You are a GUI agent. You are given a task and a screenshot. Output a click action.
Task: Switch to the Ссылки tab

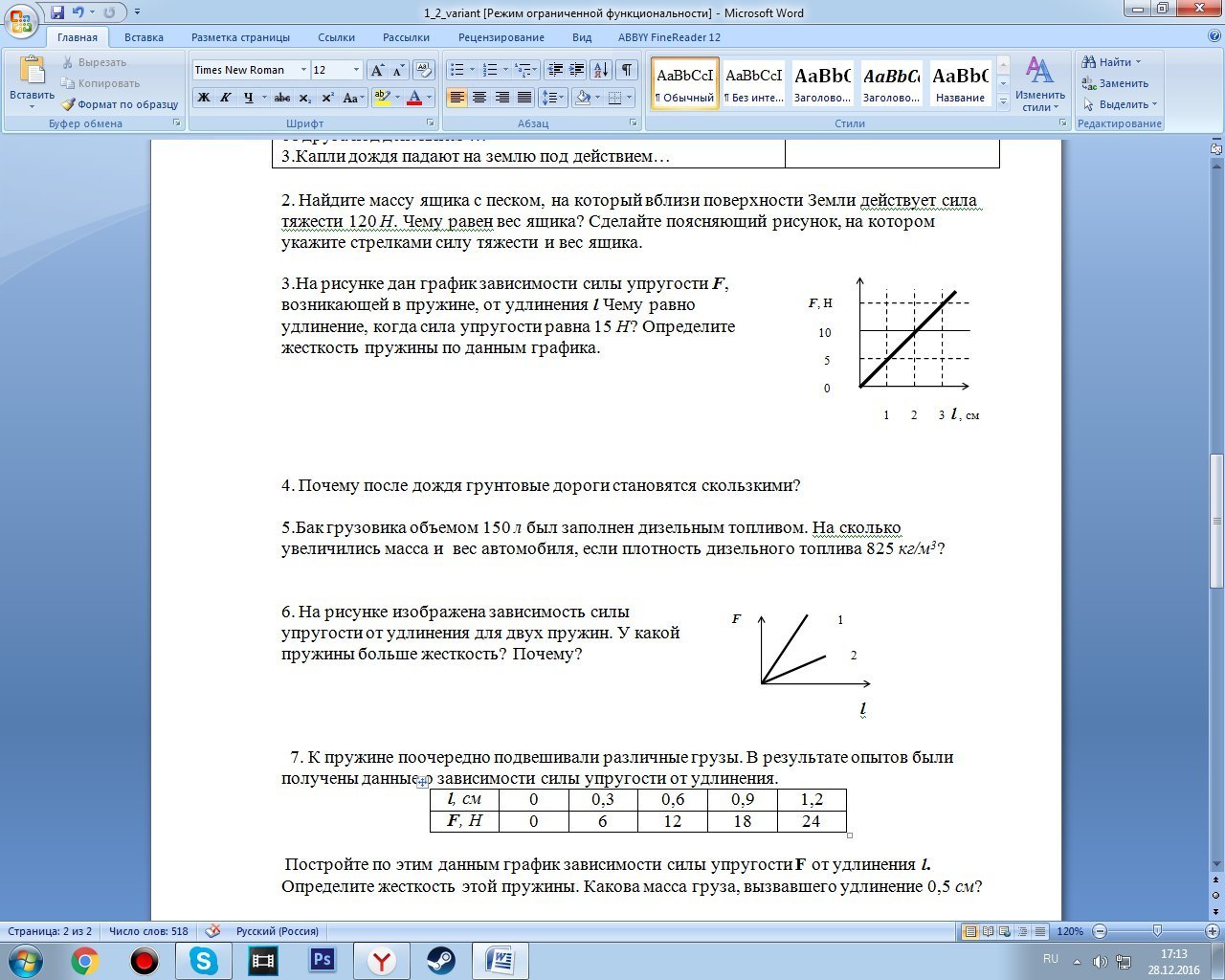[x=336, y=37]
